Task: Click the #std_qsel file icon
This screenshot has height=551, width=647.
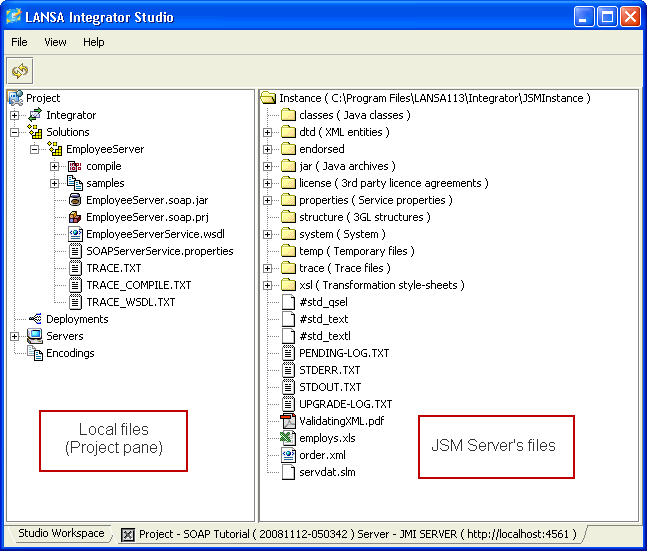Action: pyautogui.click(x=288, y=302)
